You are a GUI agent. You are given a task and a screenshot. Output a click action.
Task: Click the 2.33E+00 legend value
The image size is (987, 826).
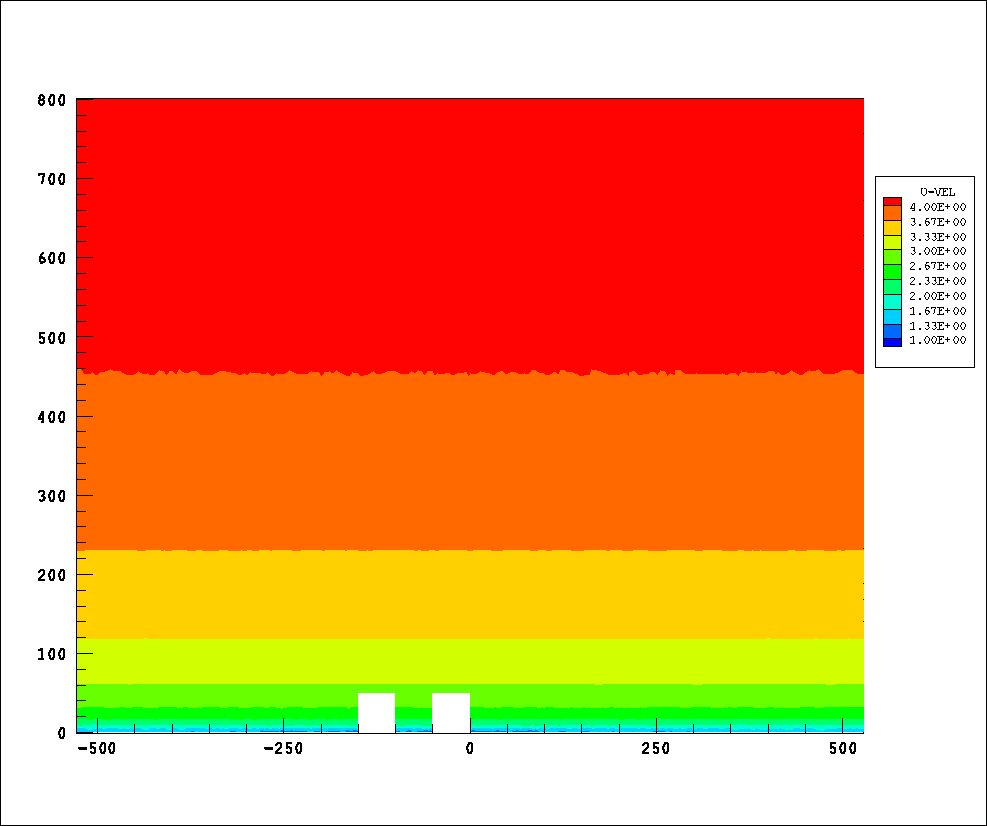coord(937,281)
